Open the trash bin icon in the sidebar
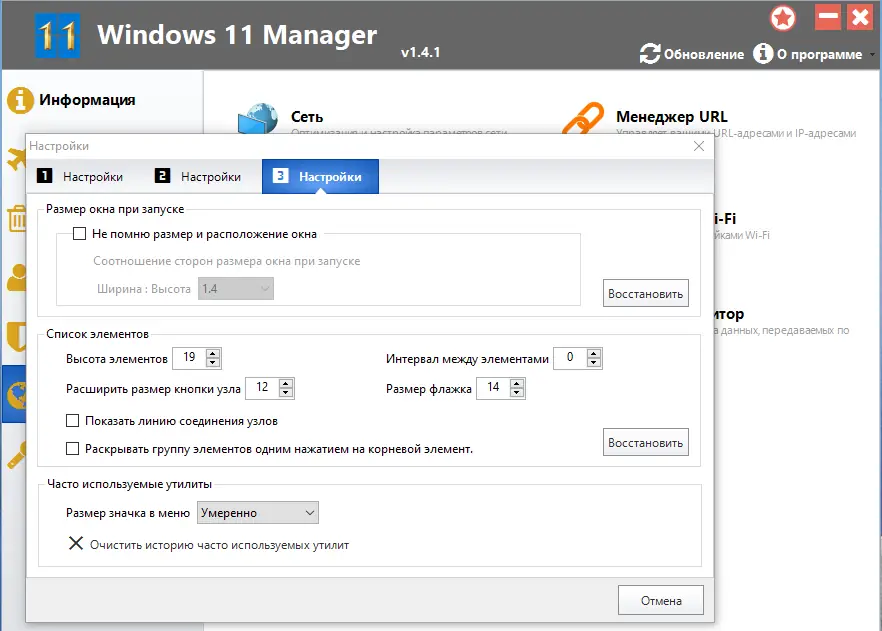This screenshot has height=631, width=882. [x=17, y=218]
